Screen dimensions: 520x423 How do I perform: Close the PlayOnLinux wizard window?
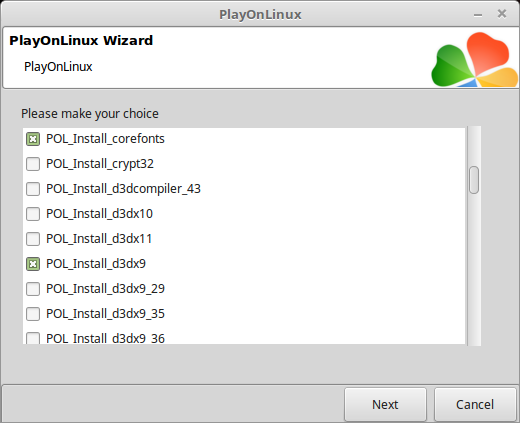tap(502, 14)
